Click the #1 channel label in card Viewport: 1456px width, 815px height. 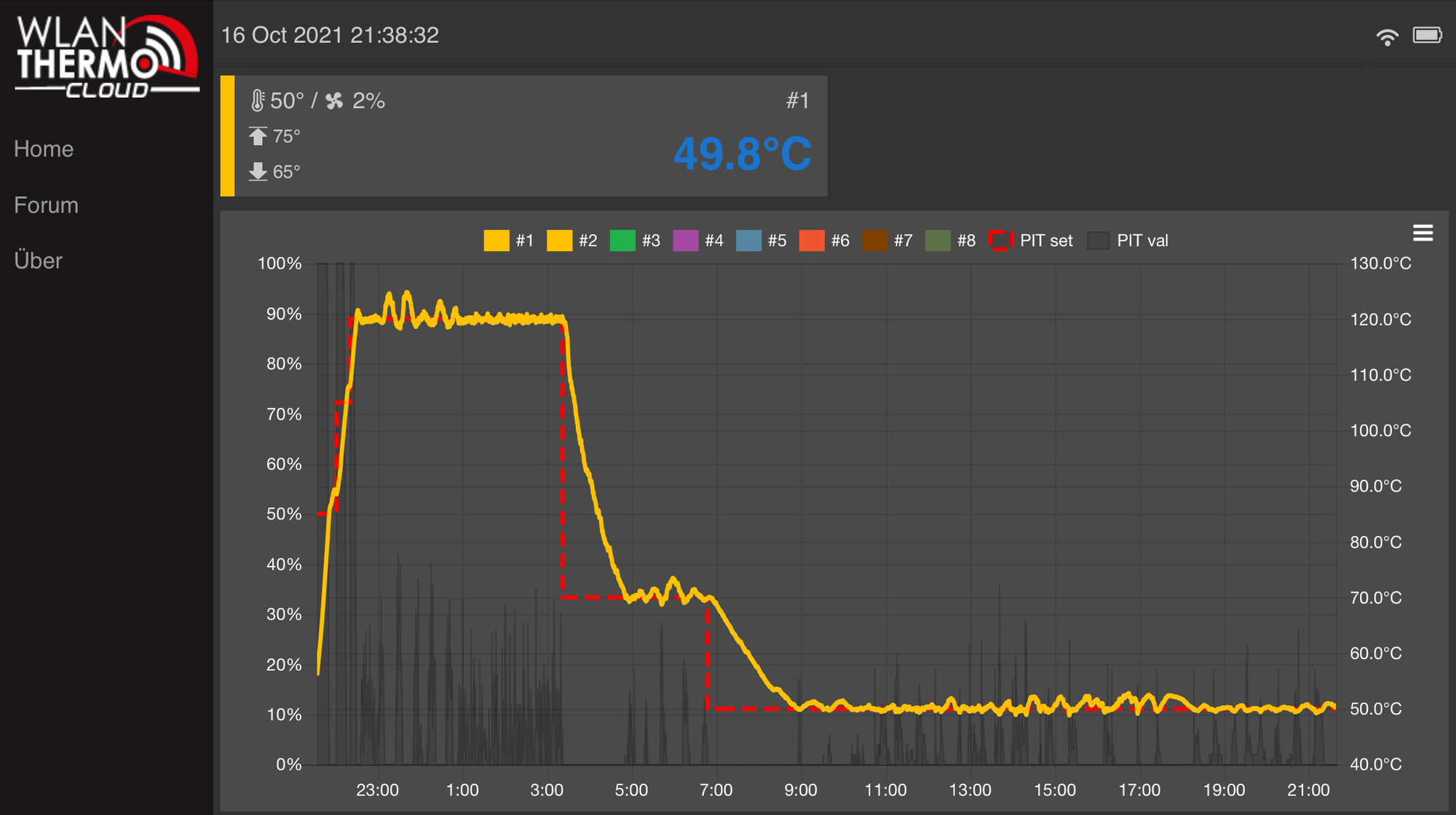pyautogui.click(x=798, y=101)
